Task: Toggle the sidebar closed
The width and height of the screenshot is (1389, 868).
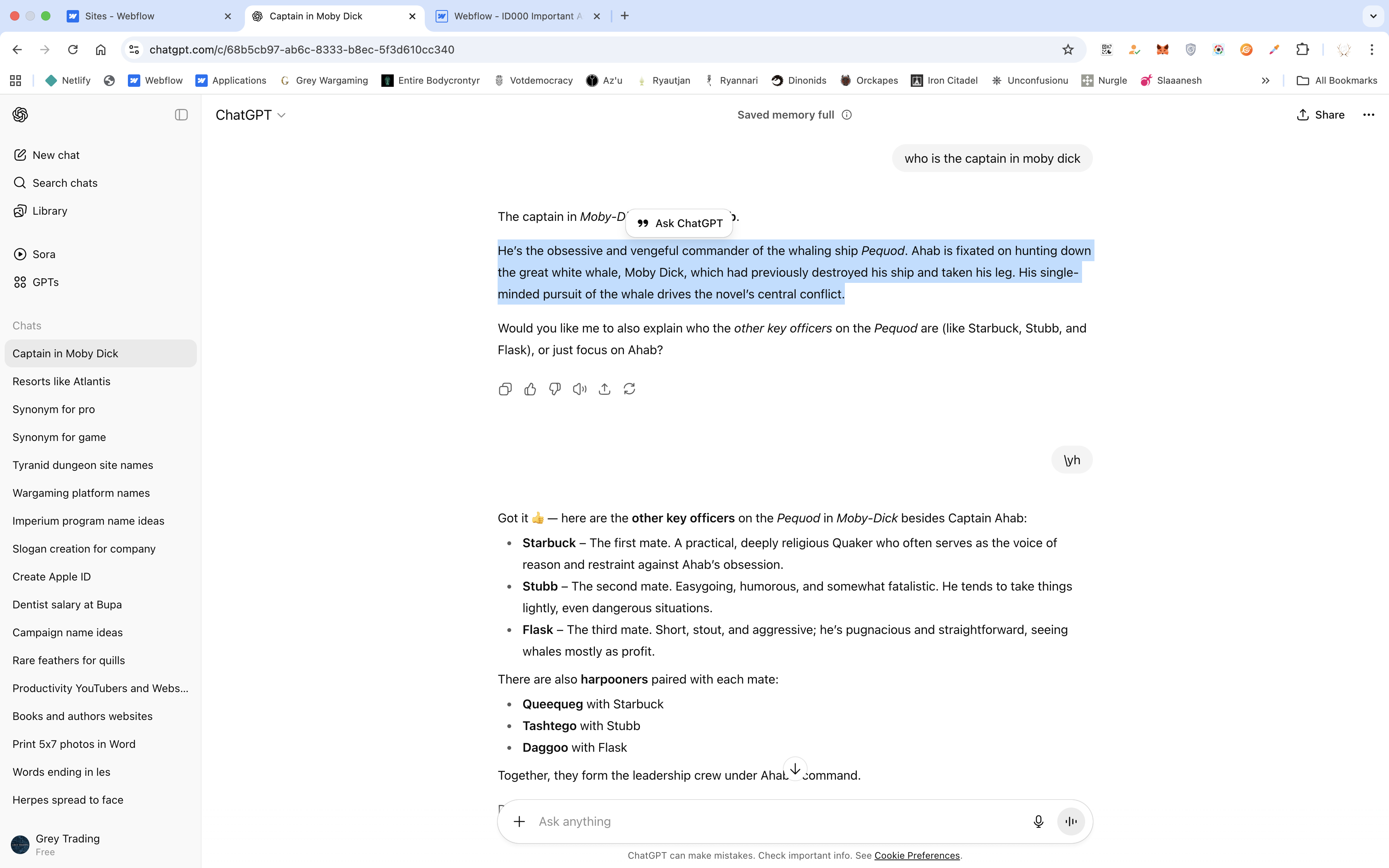Action: [x=181, y=115]
